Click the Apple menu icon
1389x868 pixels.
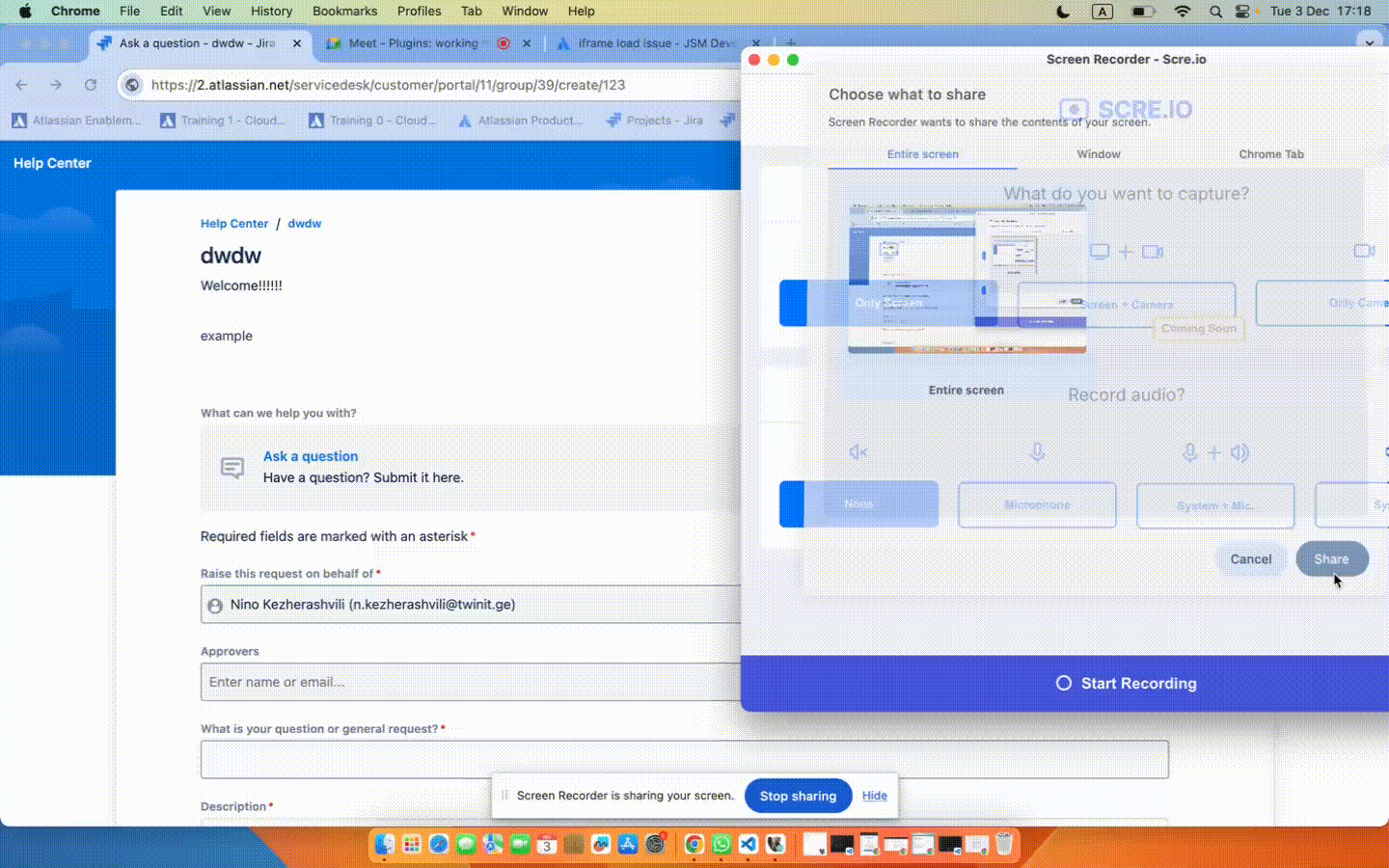click(x=26, y=12)
